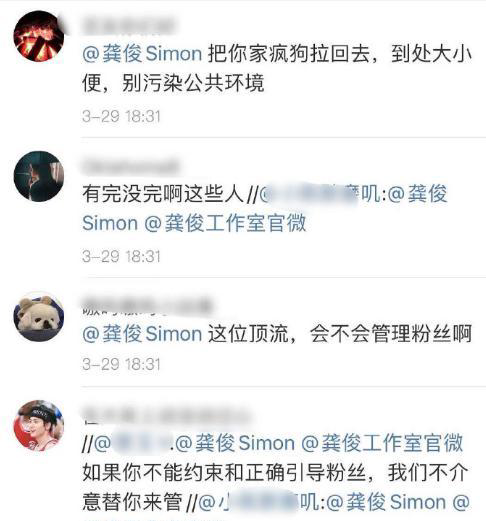Tap blurred reposted username in second comment
This screenshot has height=521, width=486.
[x=319, y=194]
